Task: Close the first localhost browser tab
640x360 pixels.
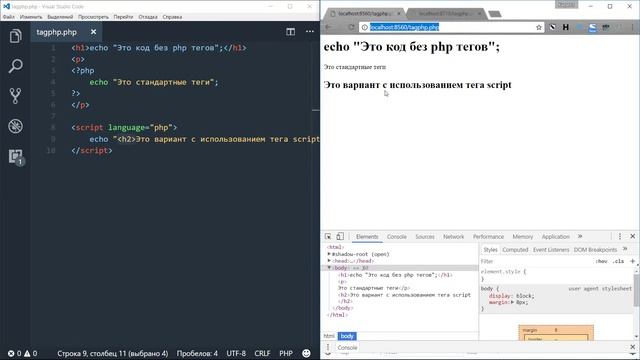Action: (x=399, y=13)
